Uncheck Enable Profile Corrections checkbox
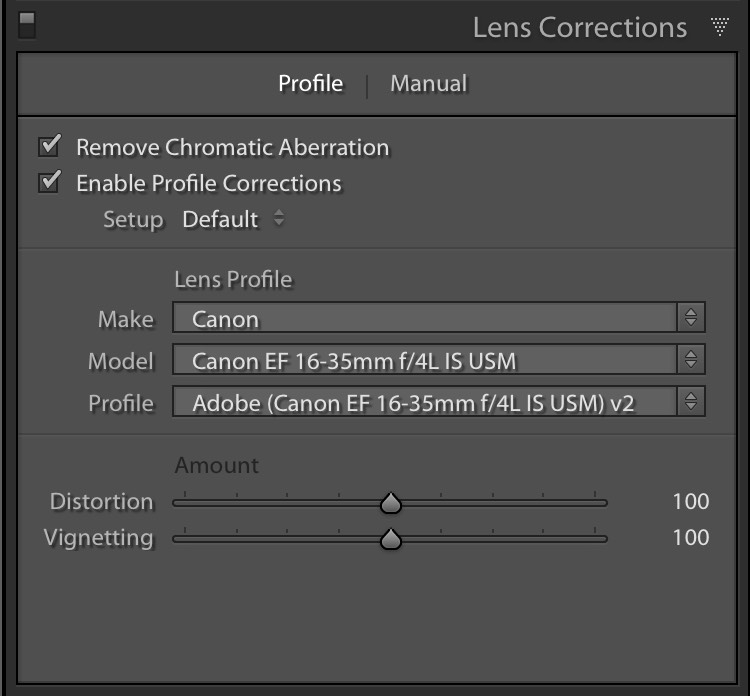750x696 pixels. [49, 182]
